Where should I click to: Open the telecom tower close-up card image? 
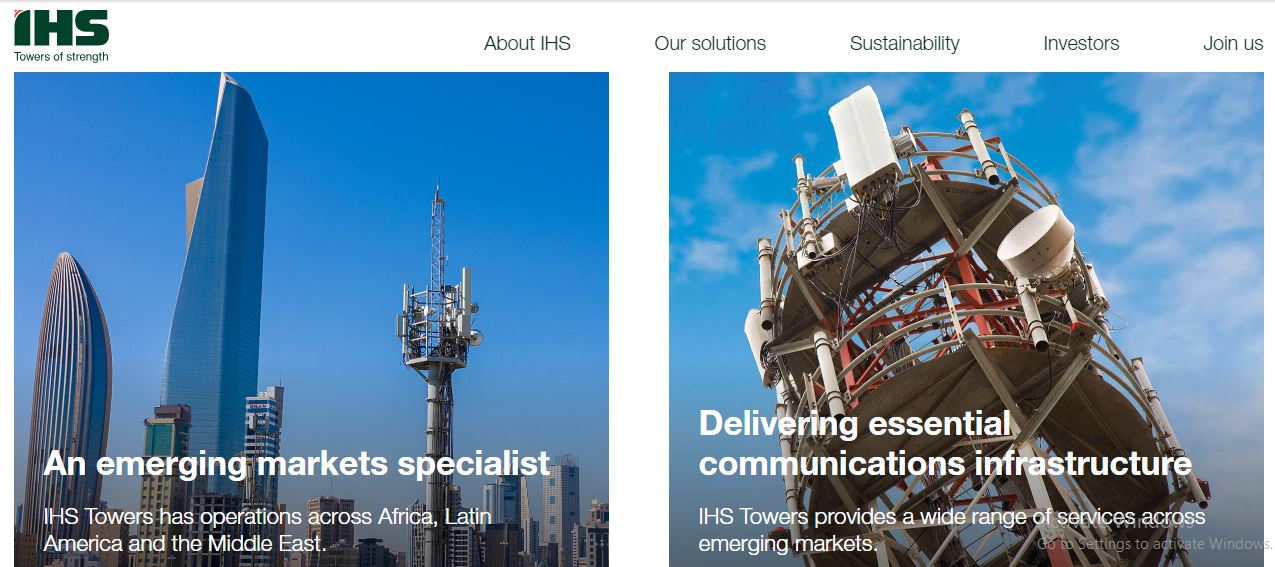pos(966,319)
